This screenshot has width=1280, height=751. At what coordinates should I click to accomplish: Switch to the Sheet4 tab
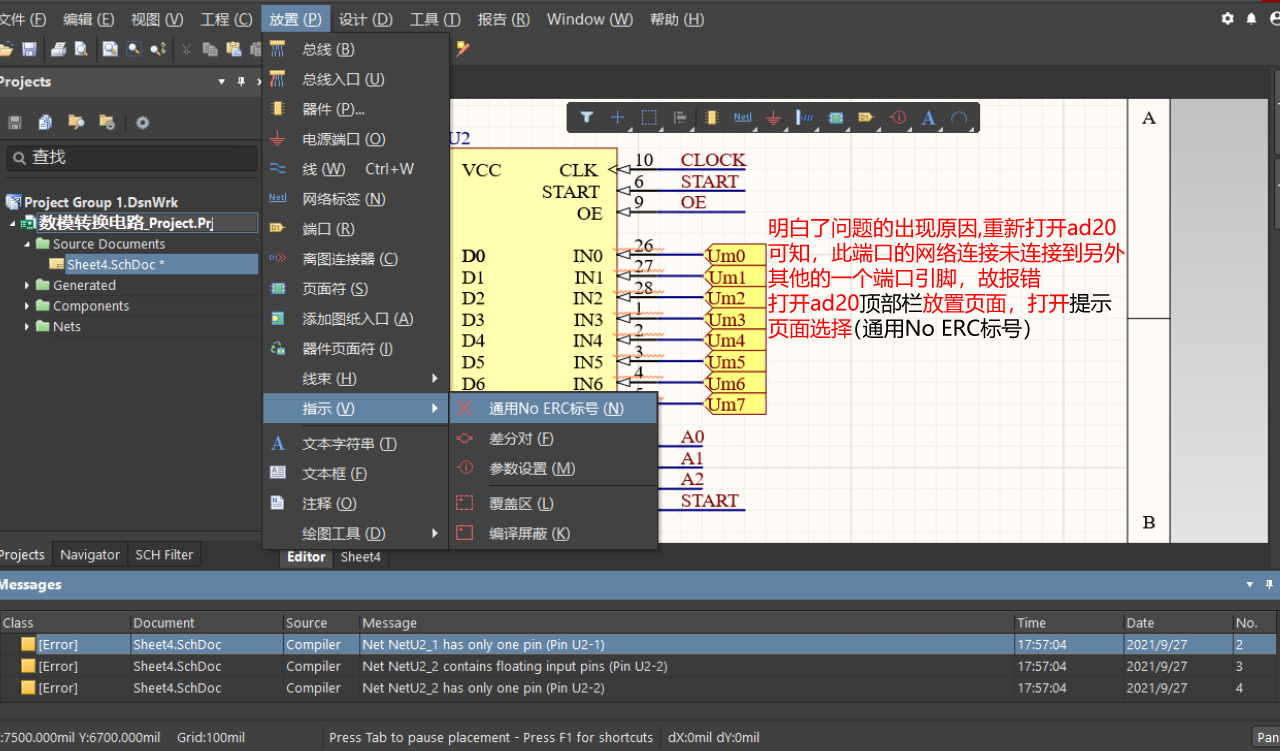[x=360, y=557]
